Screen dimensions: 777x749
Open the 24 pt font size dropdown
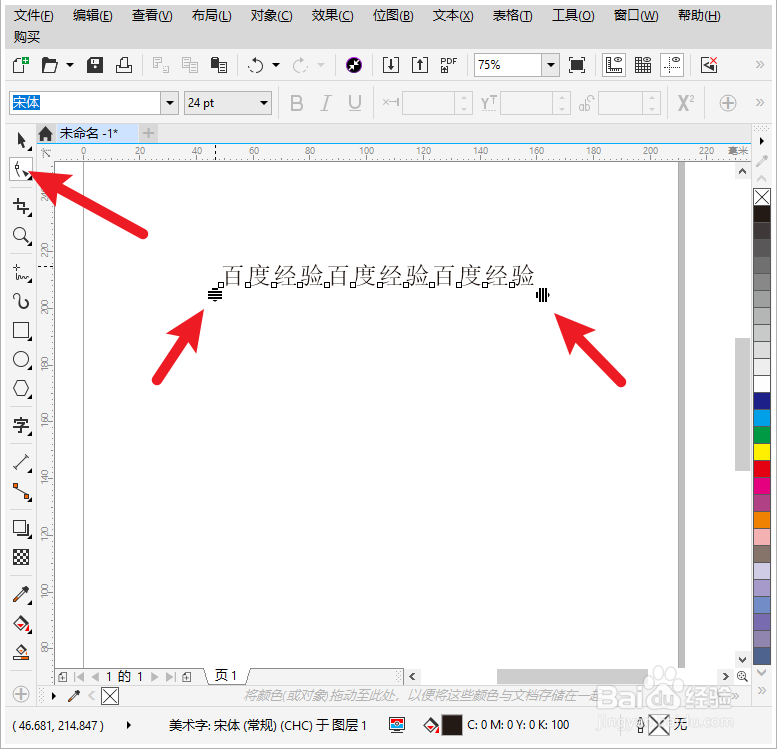tap(264, 103)
